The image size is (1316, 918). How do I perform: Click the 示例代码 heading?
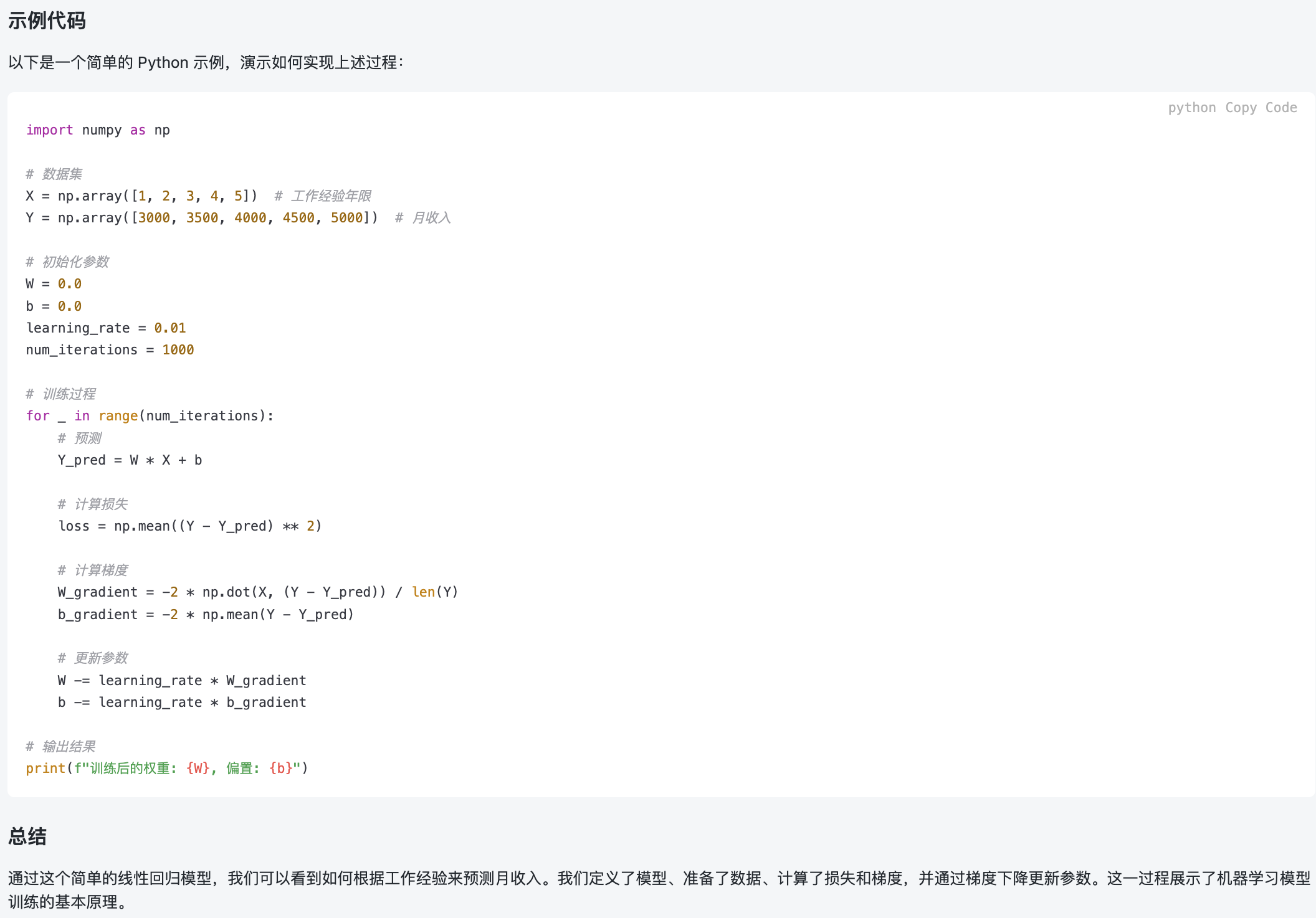click(47, 21)
